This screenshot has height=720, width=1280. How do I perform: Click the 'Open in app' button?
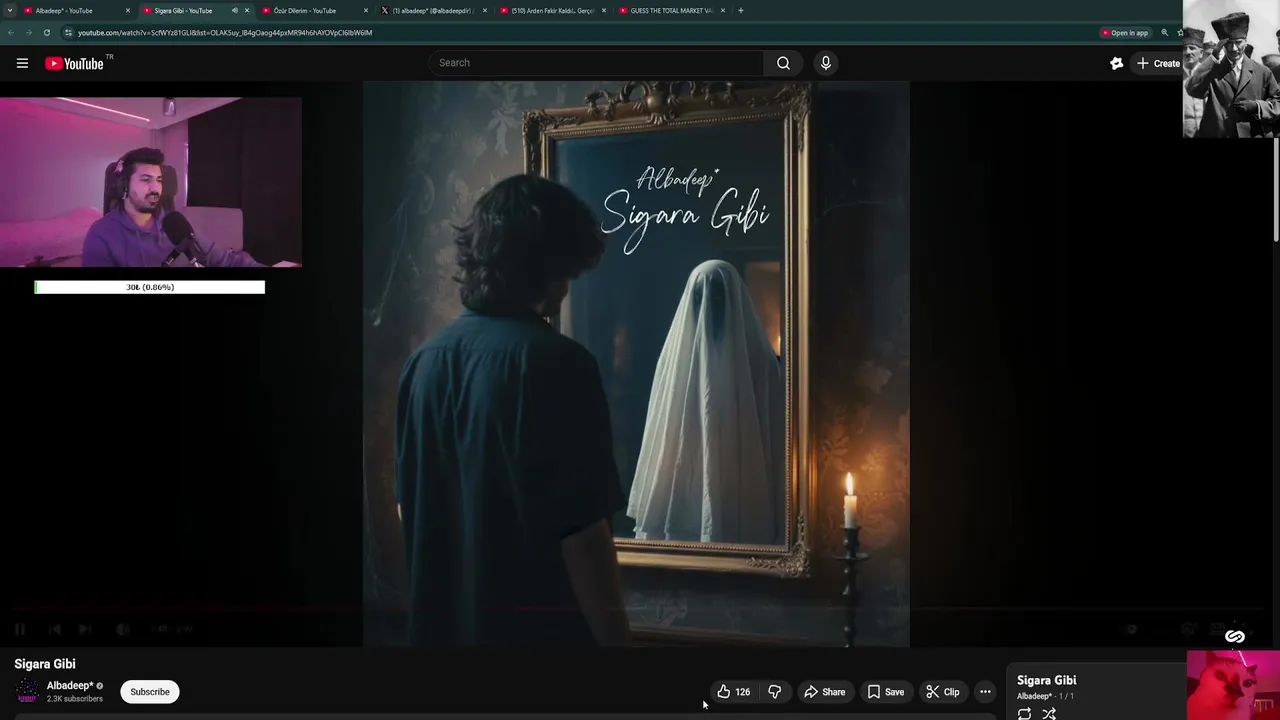(1125, 33)
